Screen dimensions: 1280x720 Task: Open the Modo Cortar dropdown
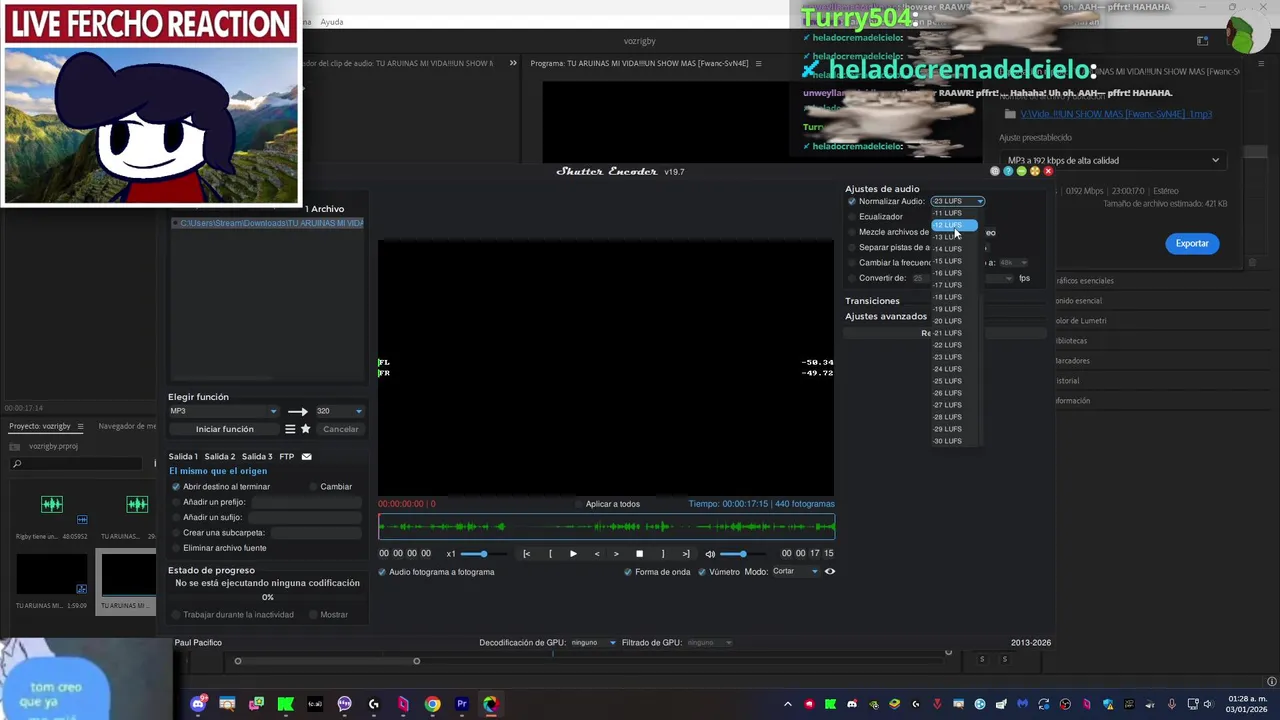pyautogui.click(x=795, y=572)
